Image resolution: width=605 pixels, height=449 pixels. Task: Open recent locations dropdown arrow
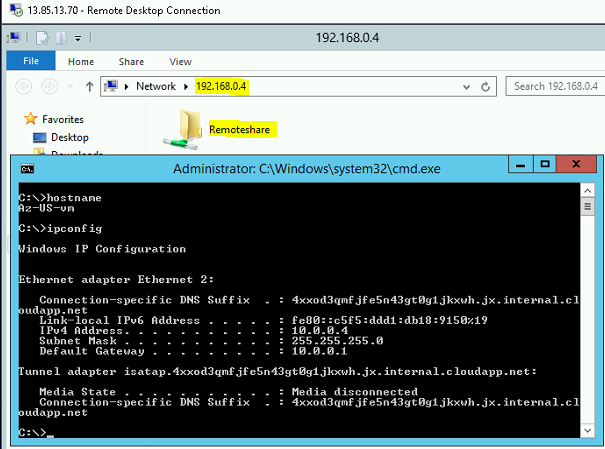click(70, 86)
